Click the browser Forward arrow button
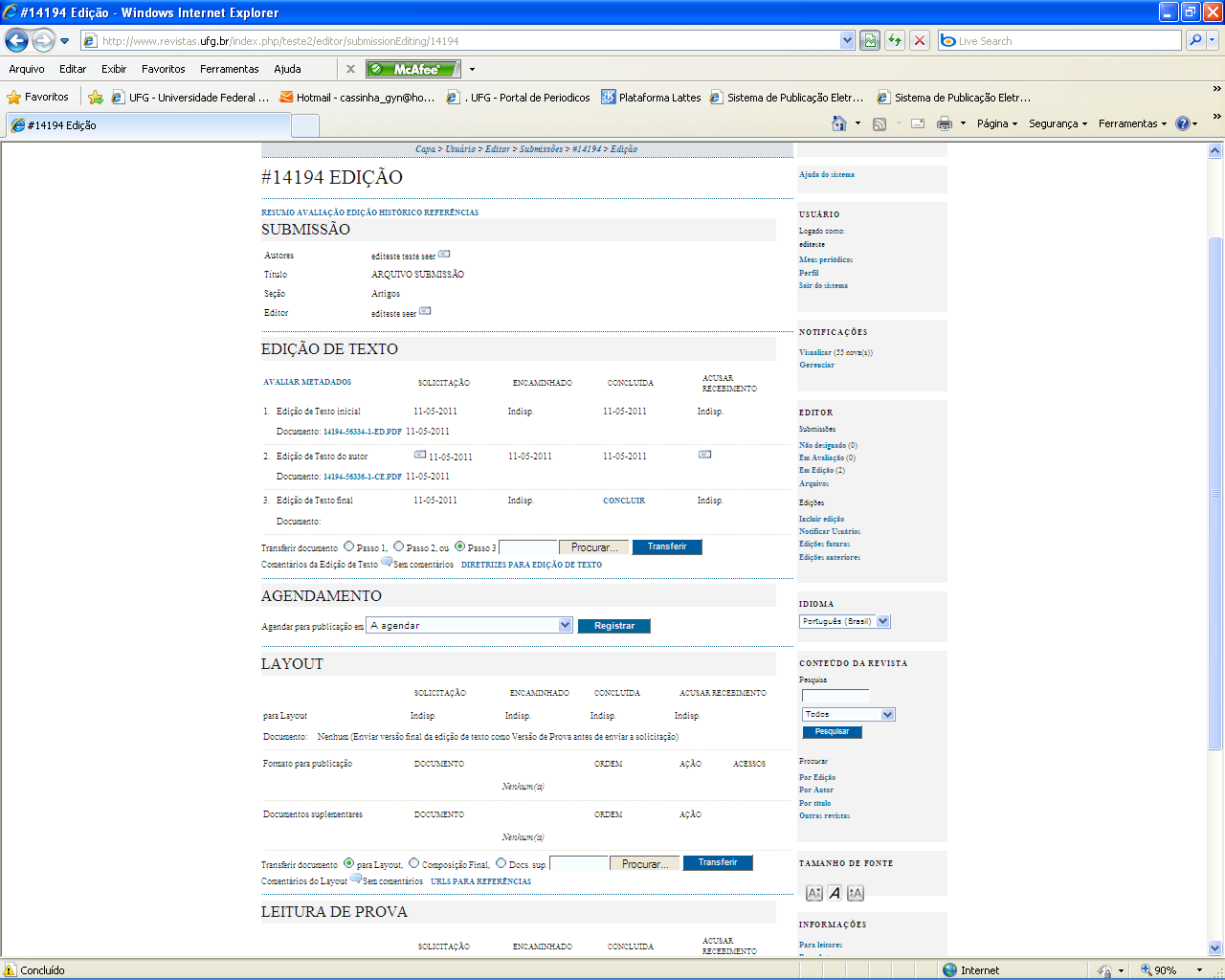Screen dimensions: 1225x980 42,40
